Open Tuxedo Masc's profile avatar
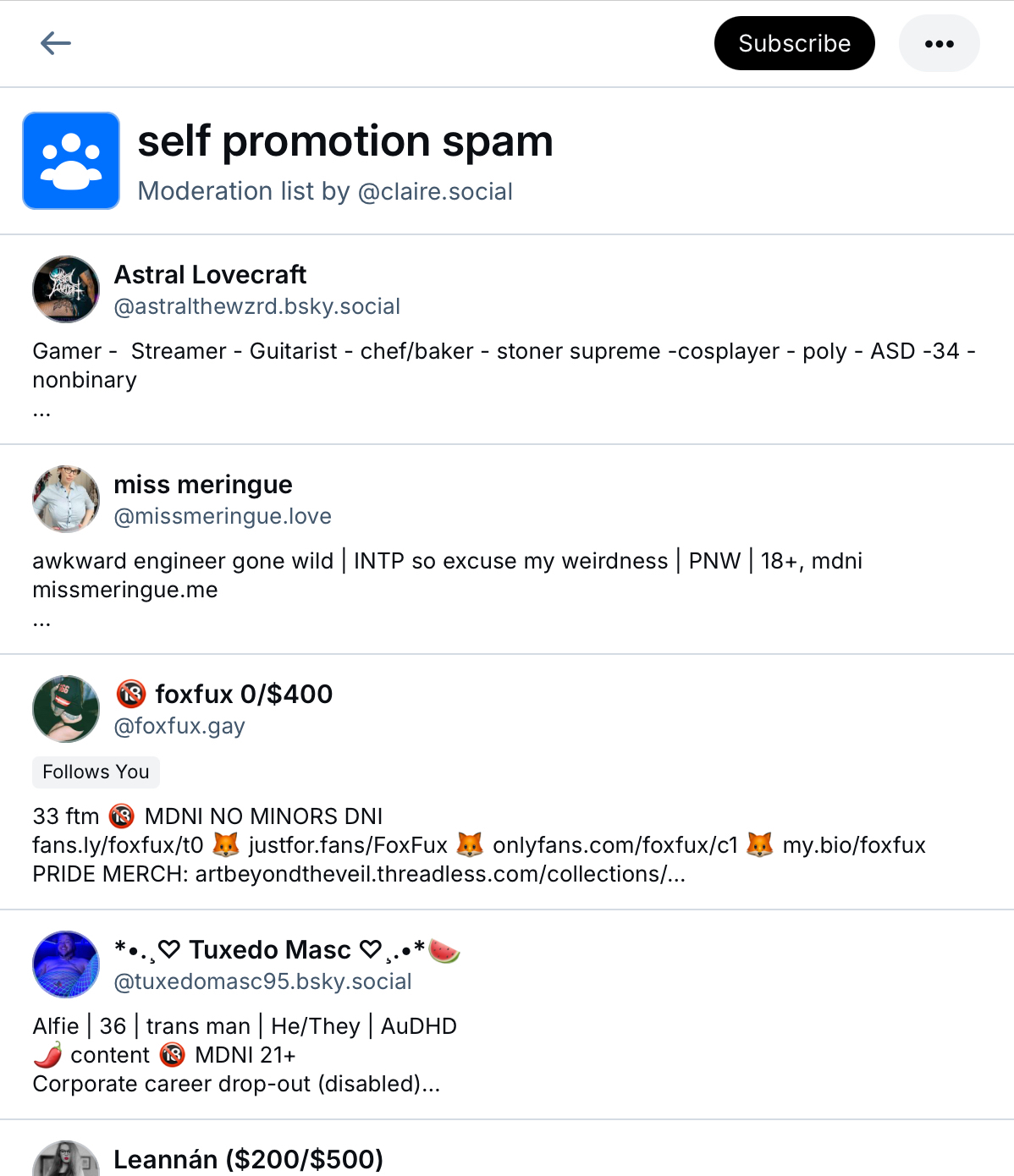 pos(66,964)
